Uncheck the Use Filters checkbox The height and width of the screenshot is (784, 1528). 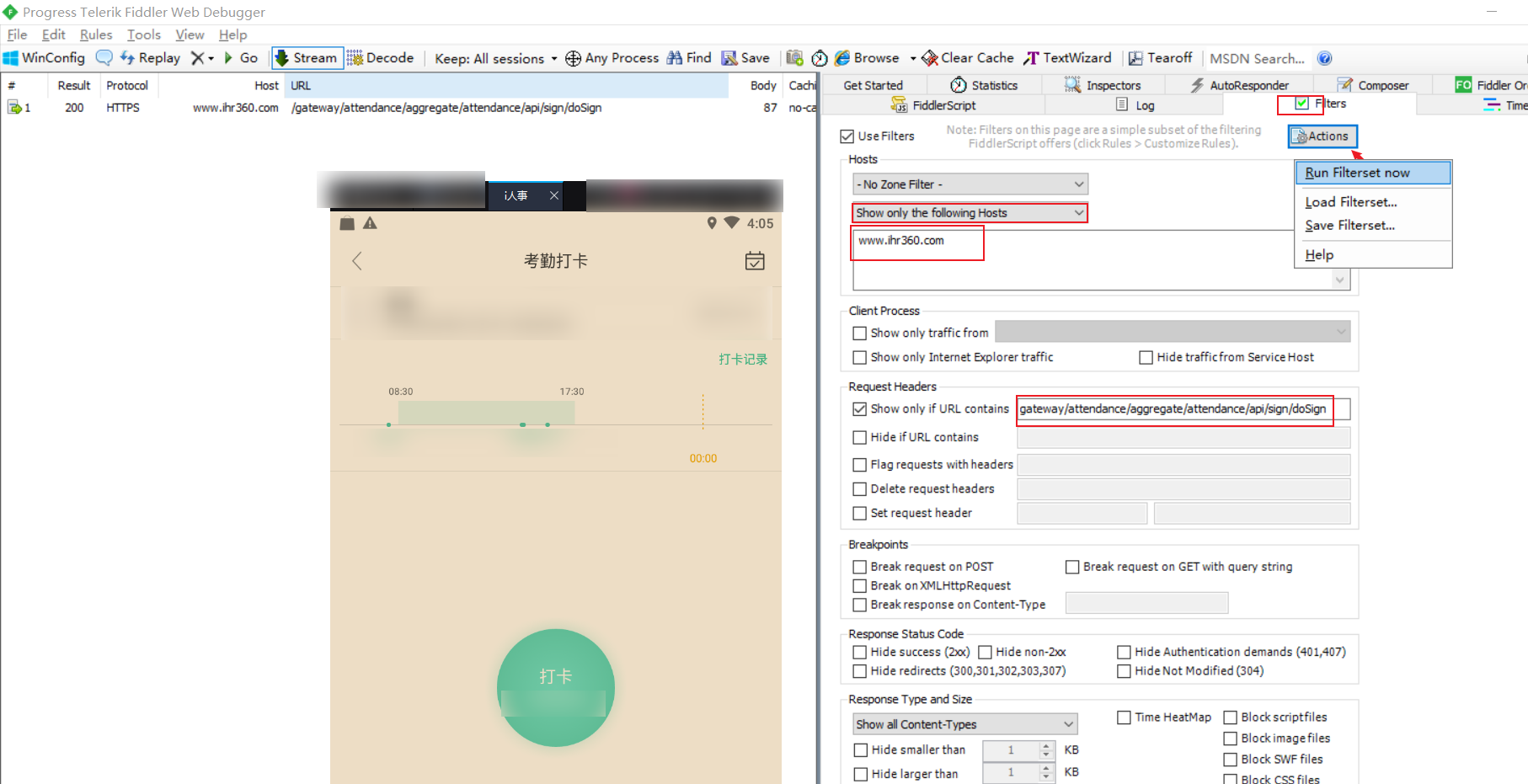847,136
